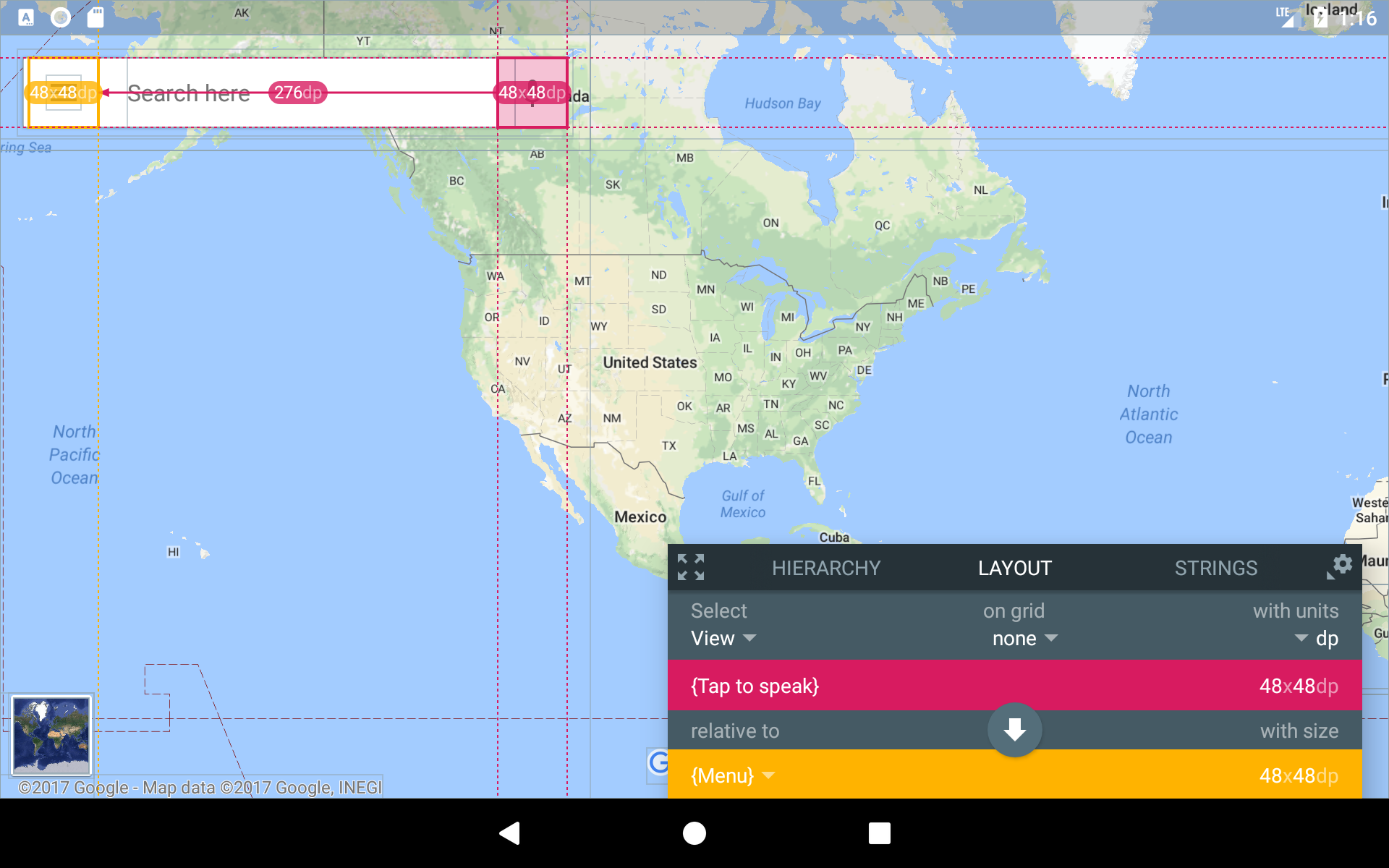
Task: Open the Select View dropdown
Action: (x=723, y=638)
